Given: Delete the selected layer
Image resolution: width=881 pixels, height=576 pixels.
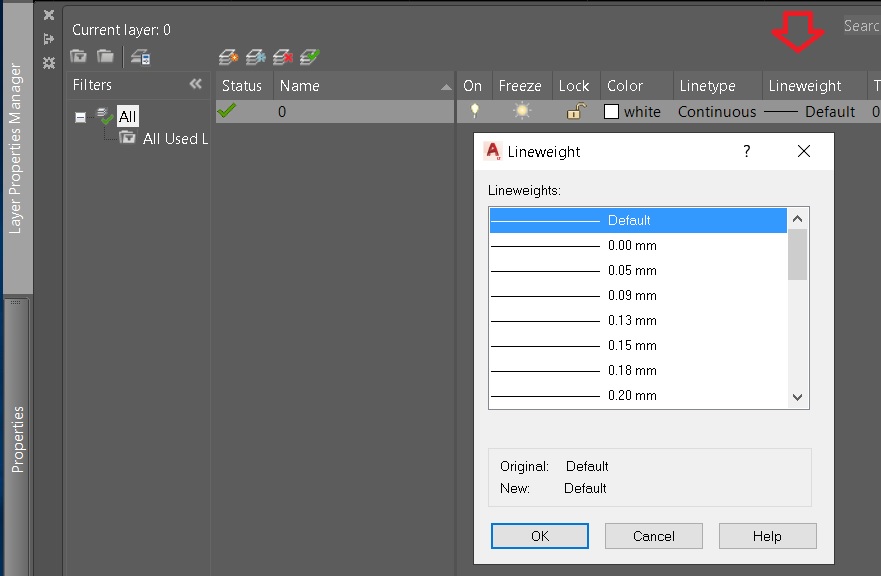Looking at the screenshot, I should [x=282, y=57].
